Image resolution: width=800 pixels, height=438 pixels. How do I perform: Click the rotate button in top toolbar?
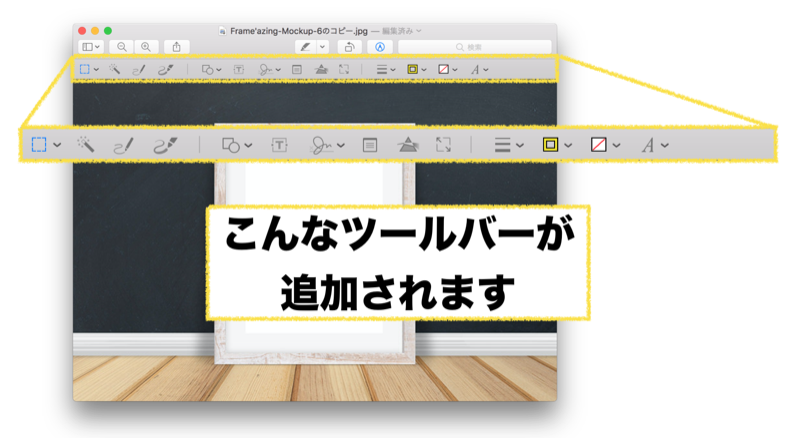click(349, 47)
